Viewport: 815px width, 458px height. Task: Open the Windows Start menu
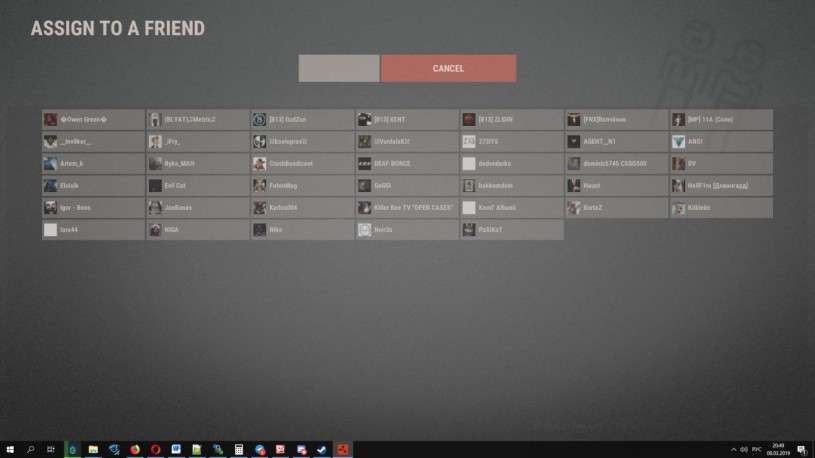(x=10, y=450)
